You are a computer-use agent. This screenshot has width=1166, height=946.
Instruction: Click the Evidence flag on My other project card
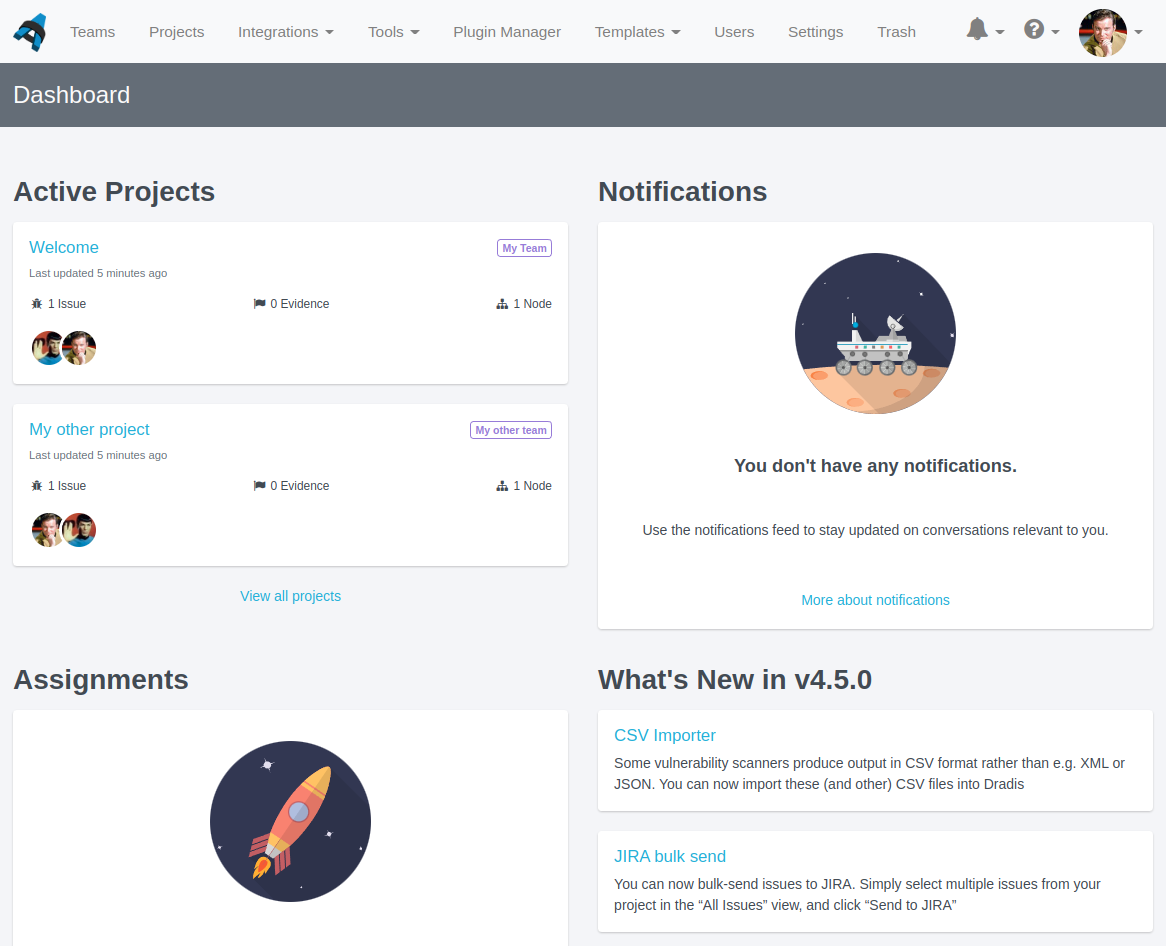(258, 485)
